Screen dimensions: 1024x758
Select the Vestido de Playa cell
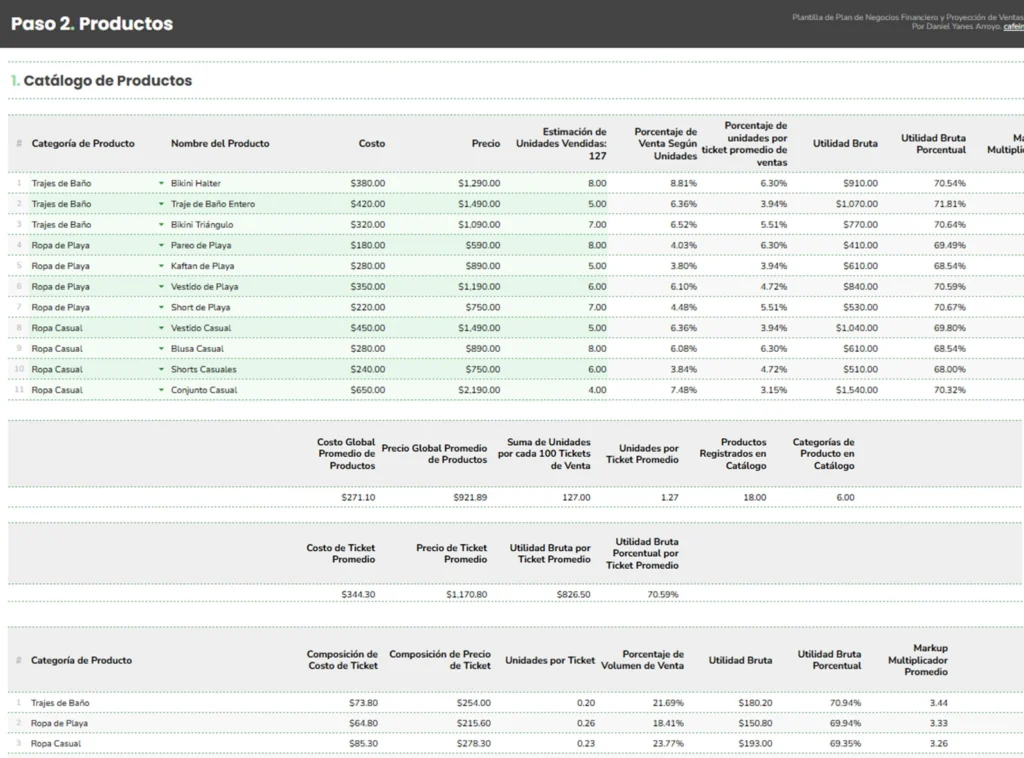[204, 287]
